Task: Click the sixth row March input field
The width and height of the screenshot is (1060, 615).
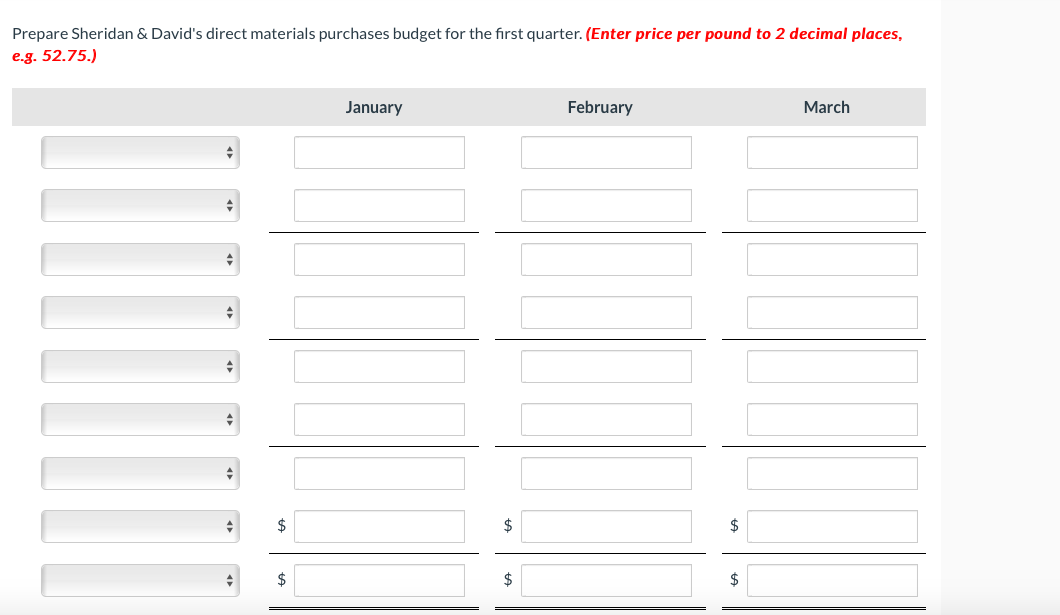Action: [x=832, y=419]
